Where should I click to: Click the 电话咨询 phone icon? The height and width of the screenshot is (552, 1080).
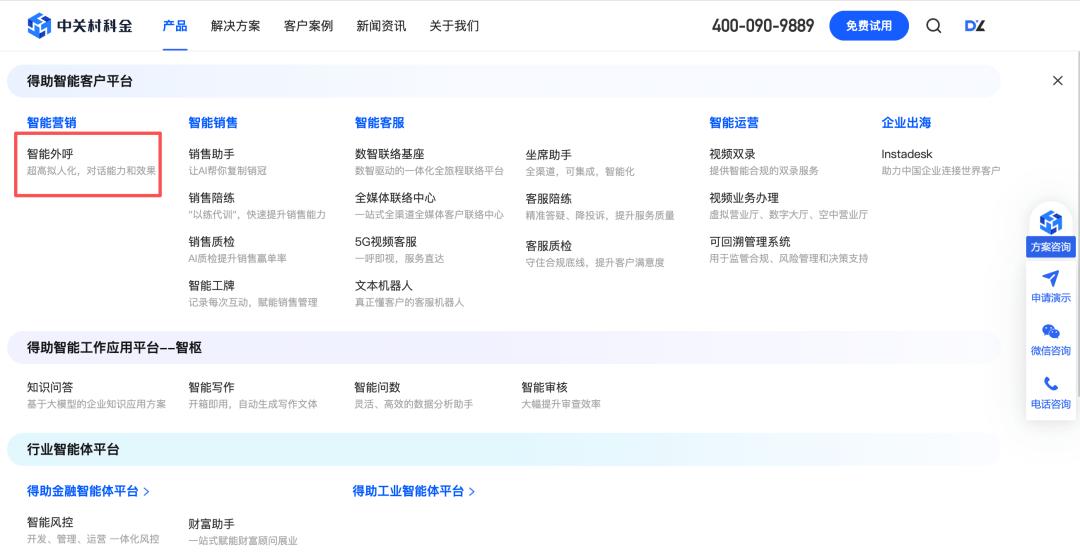tap(1050, 384)
